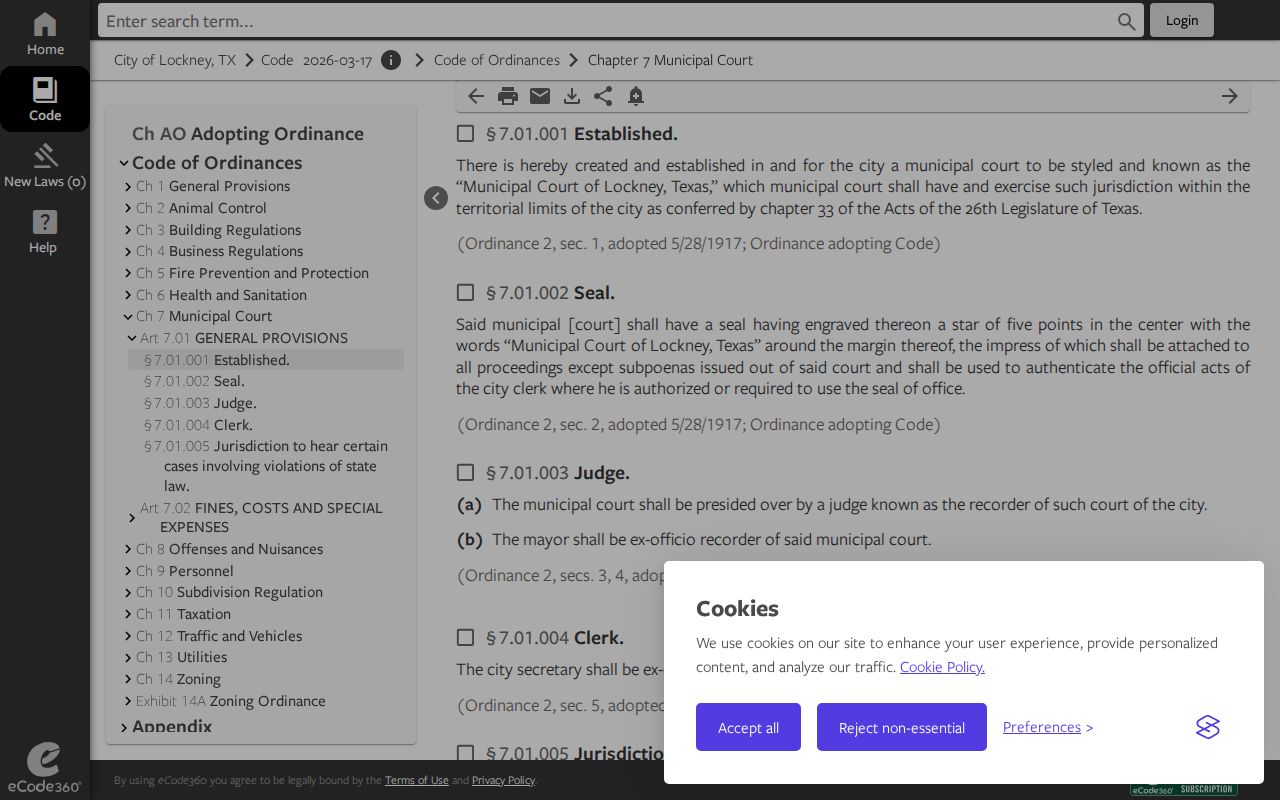The width and height of the screenshot is (1280, 800).
Task: Click the cookie consent logo icon
Action: point(1208,727)
